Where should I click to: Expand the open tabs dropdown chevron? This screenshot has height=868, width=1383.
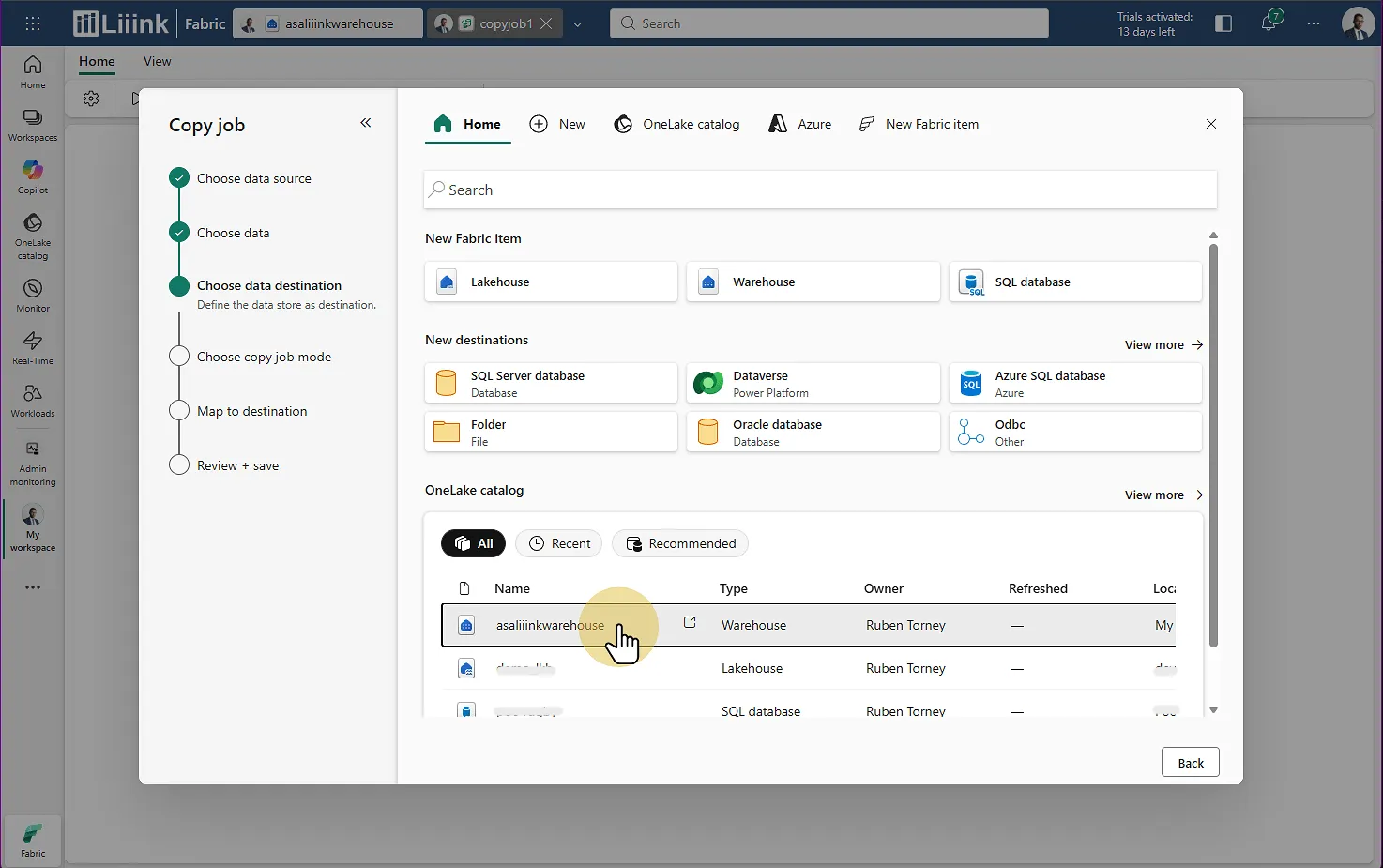point(578,24)
